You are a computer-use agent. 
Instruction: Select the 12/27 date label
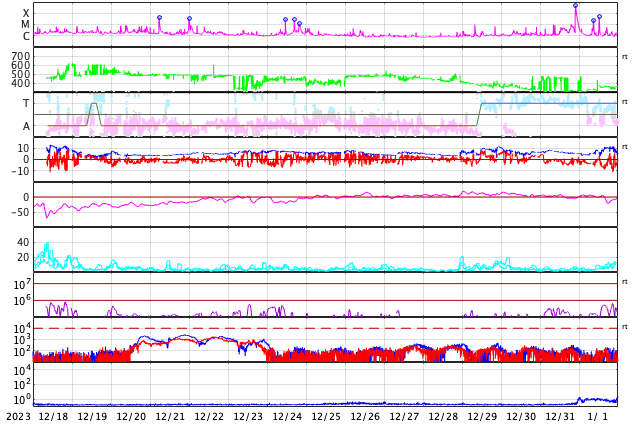pos(404,416)
